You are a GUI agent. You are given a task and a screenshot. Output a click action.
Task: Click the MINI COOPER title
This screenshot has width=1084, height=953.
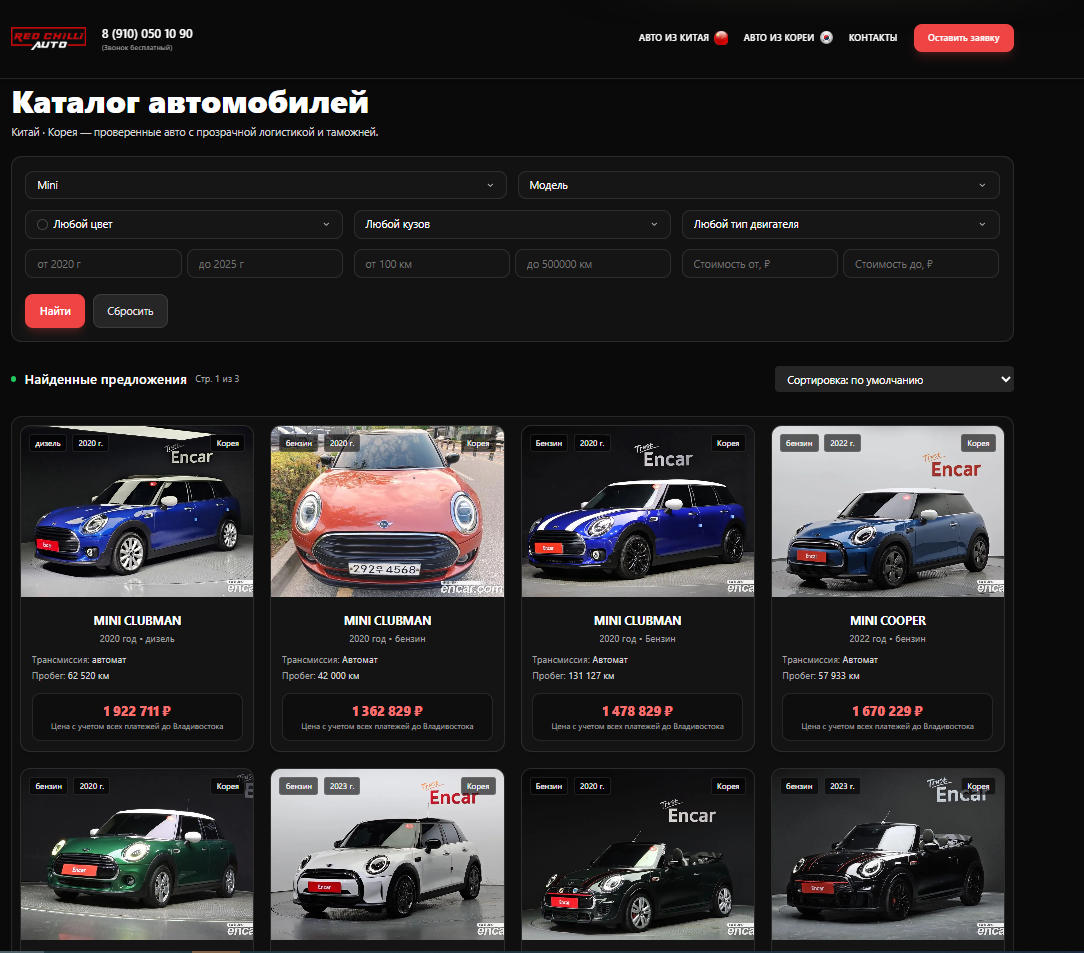(888, 621)
